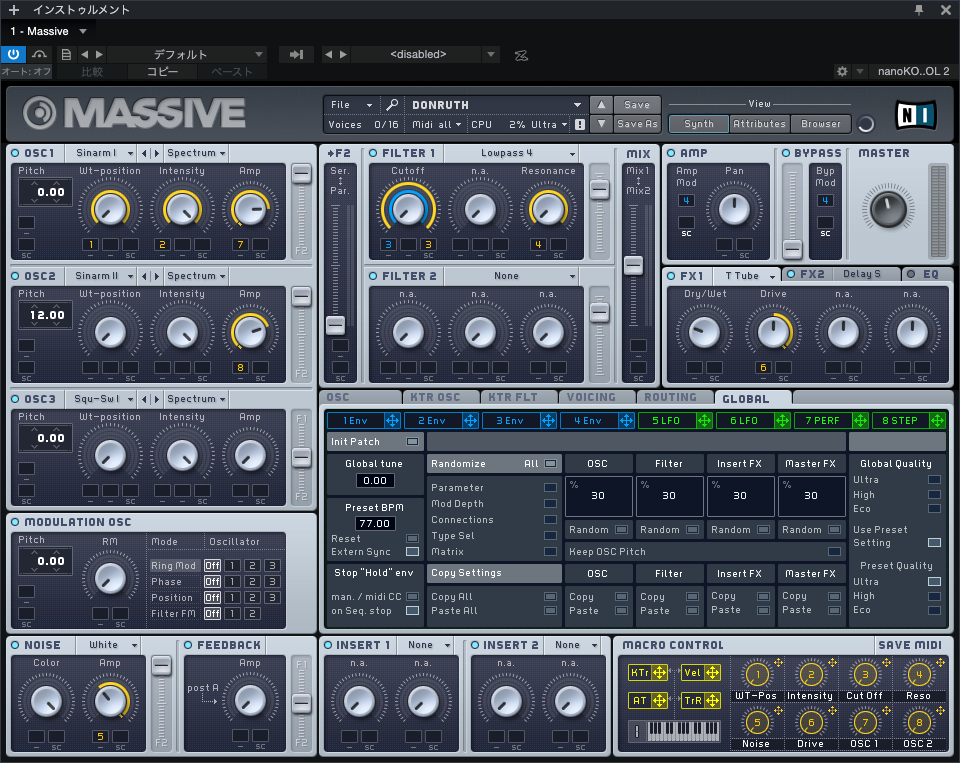
Task: Open the DONRUTH preset name dropdown
Action: [x=496, y=105]
